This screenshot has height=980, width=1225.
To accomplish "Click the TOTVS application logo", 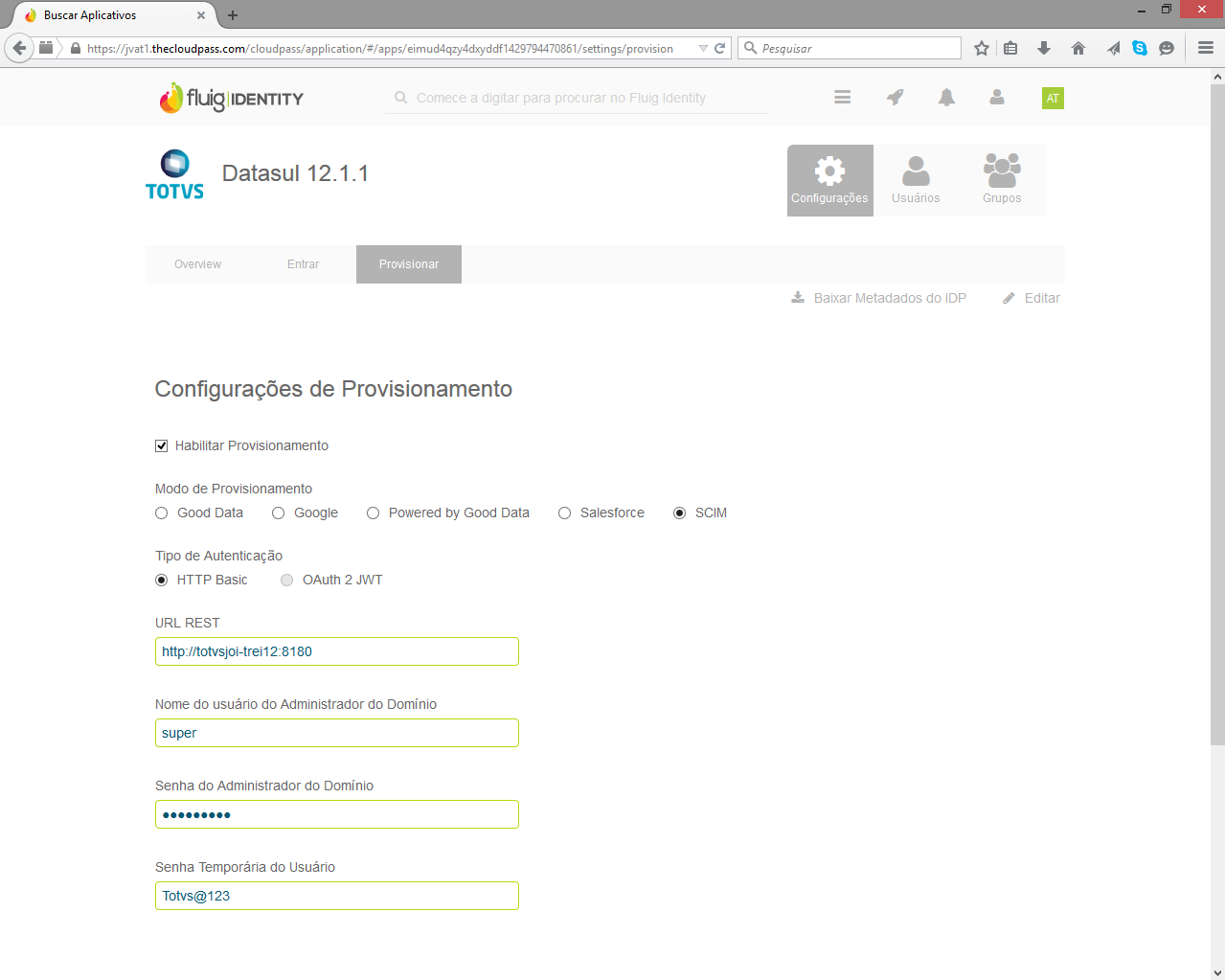I will tap(174, 174).
